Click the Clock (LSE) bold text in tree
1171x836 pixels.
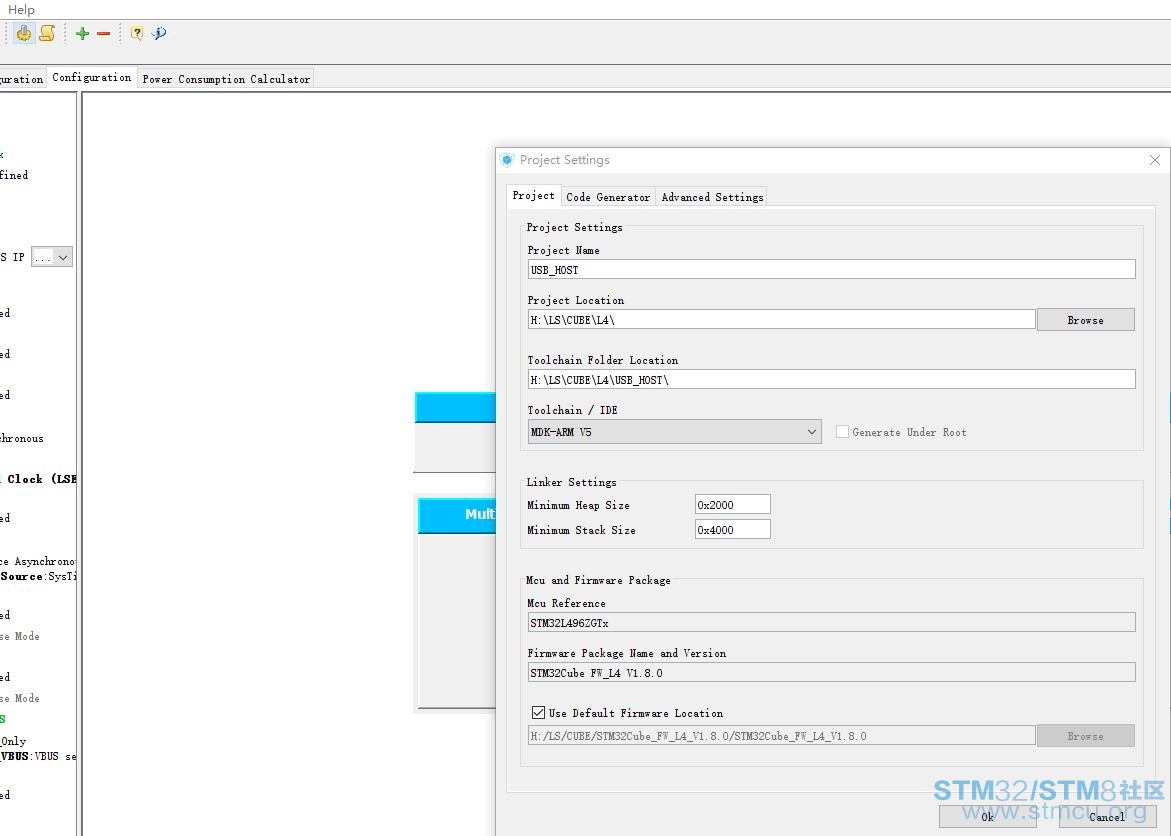coord(42,479)
